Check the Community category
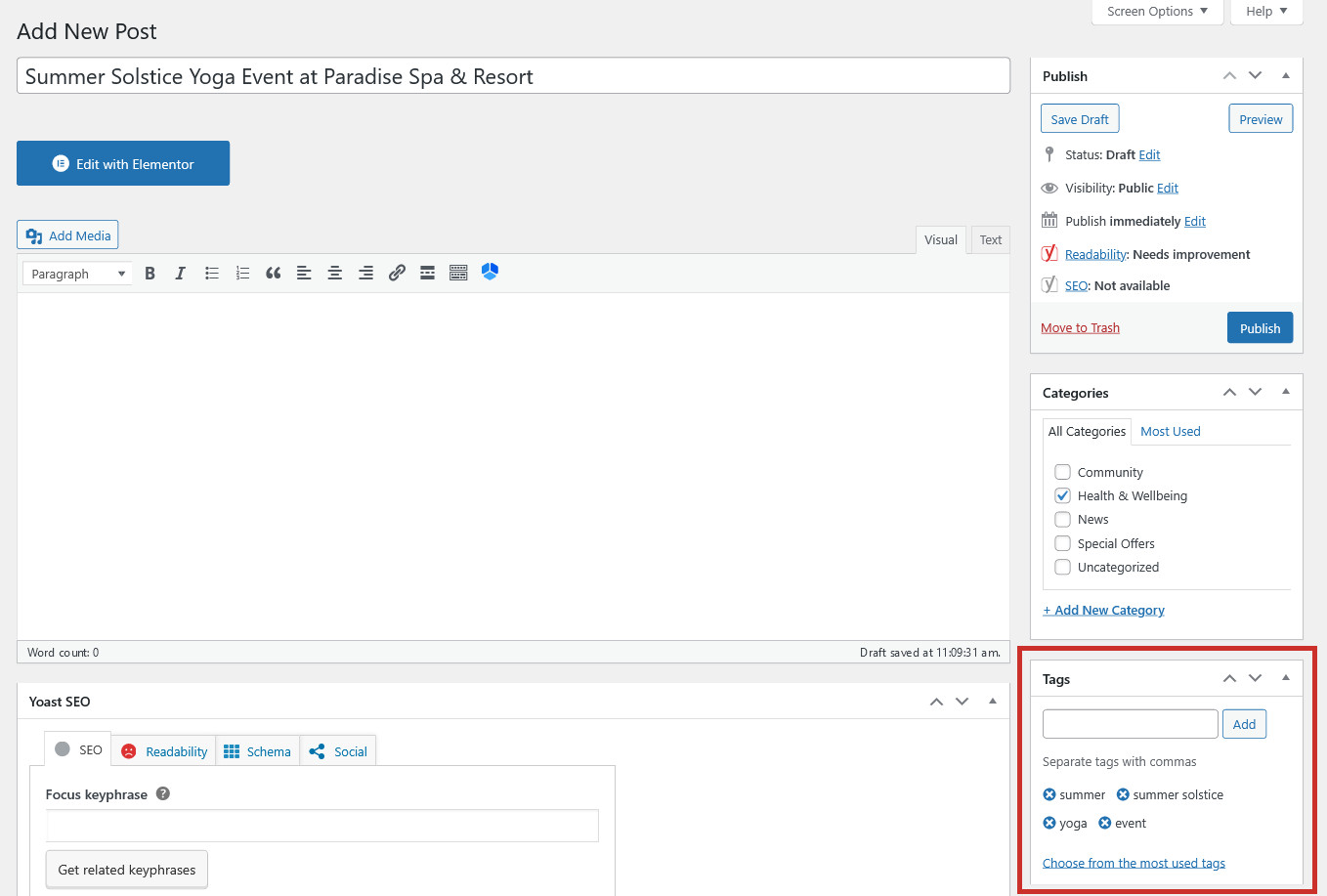 1062,472
